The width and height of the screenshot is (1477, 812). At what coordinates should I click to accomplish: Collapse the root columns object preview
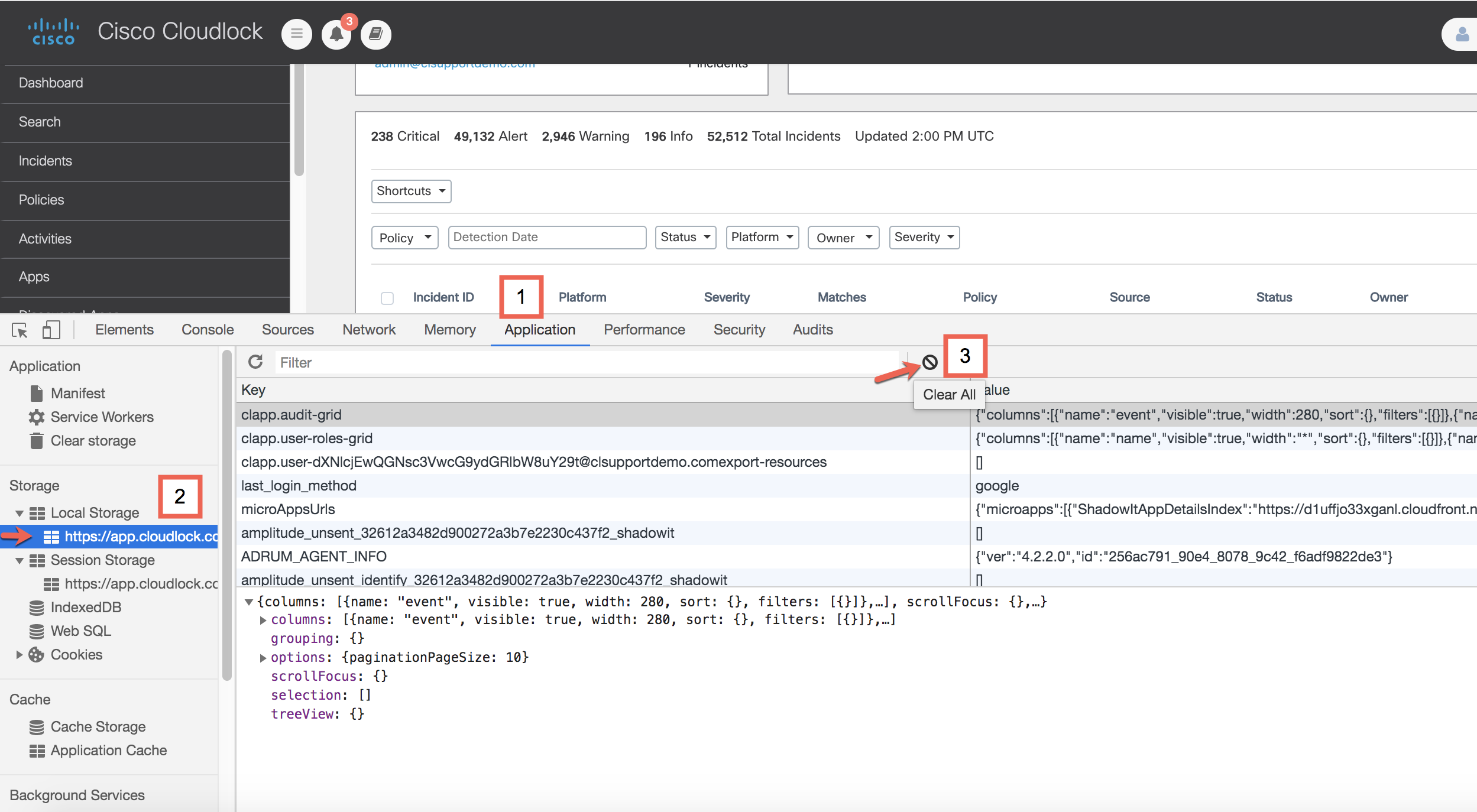pyautogui.click(x=249, y=602)
